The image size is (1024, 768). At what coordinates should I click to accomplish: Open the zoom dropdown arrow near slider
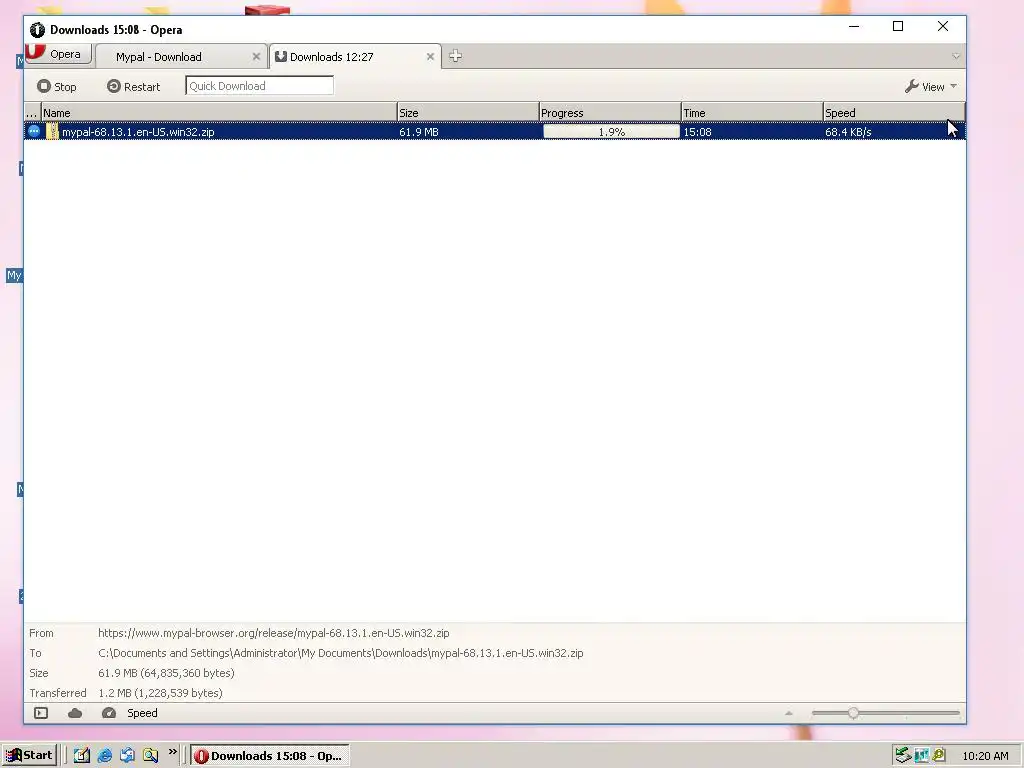coord(789,713)
